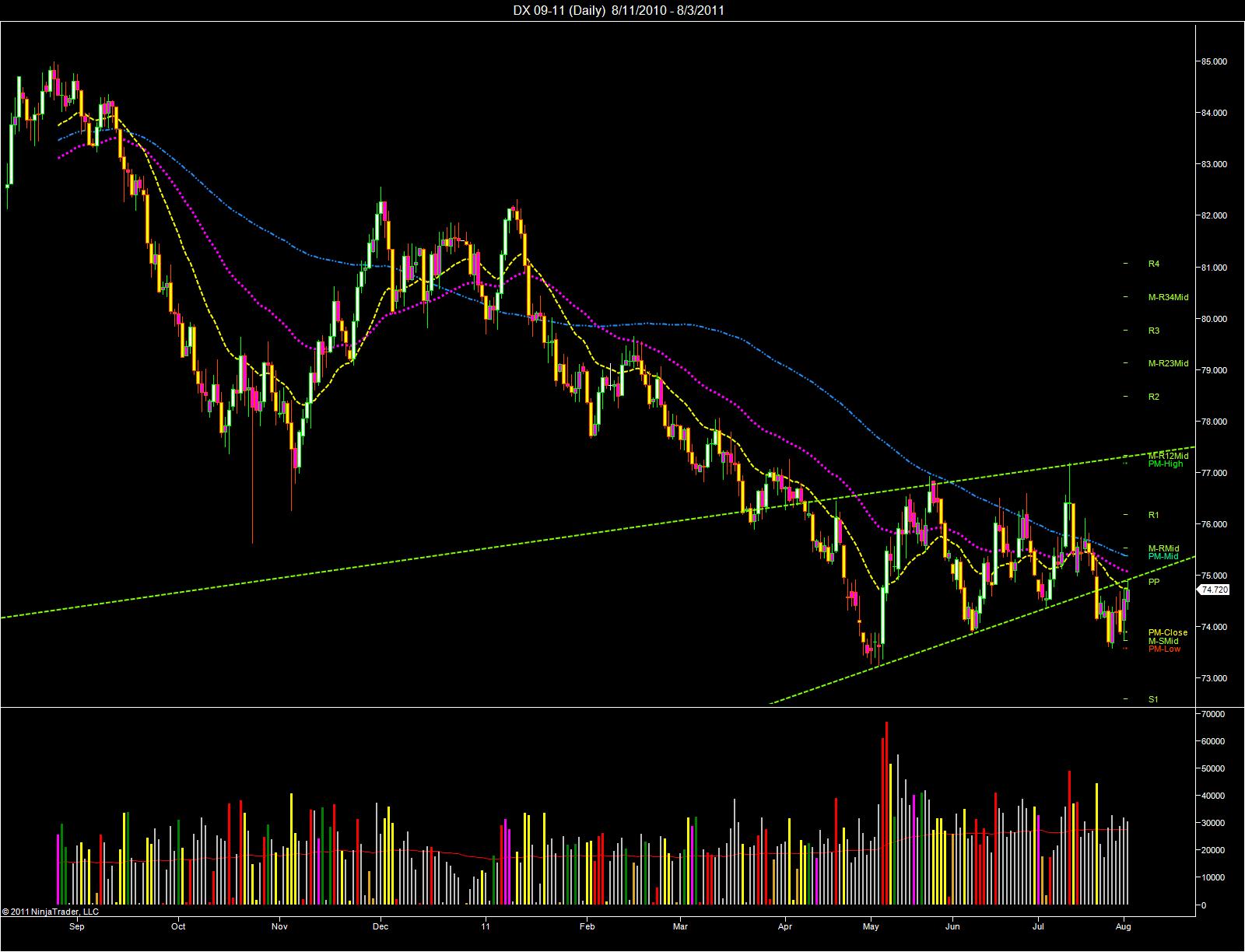Select the 20000 volume axis label
Viewport: 1245px width, 952px height.
pyautogui.click(x=1214, y=850)
